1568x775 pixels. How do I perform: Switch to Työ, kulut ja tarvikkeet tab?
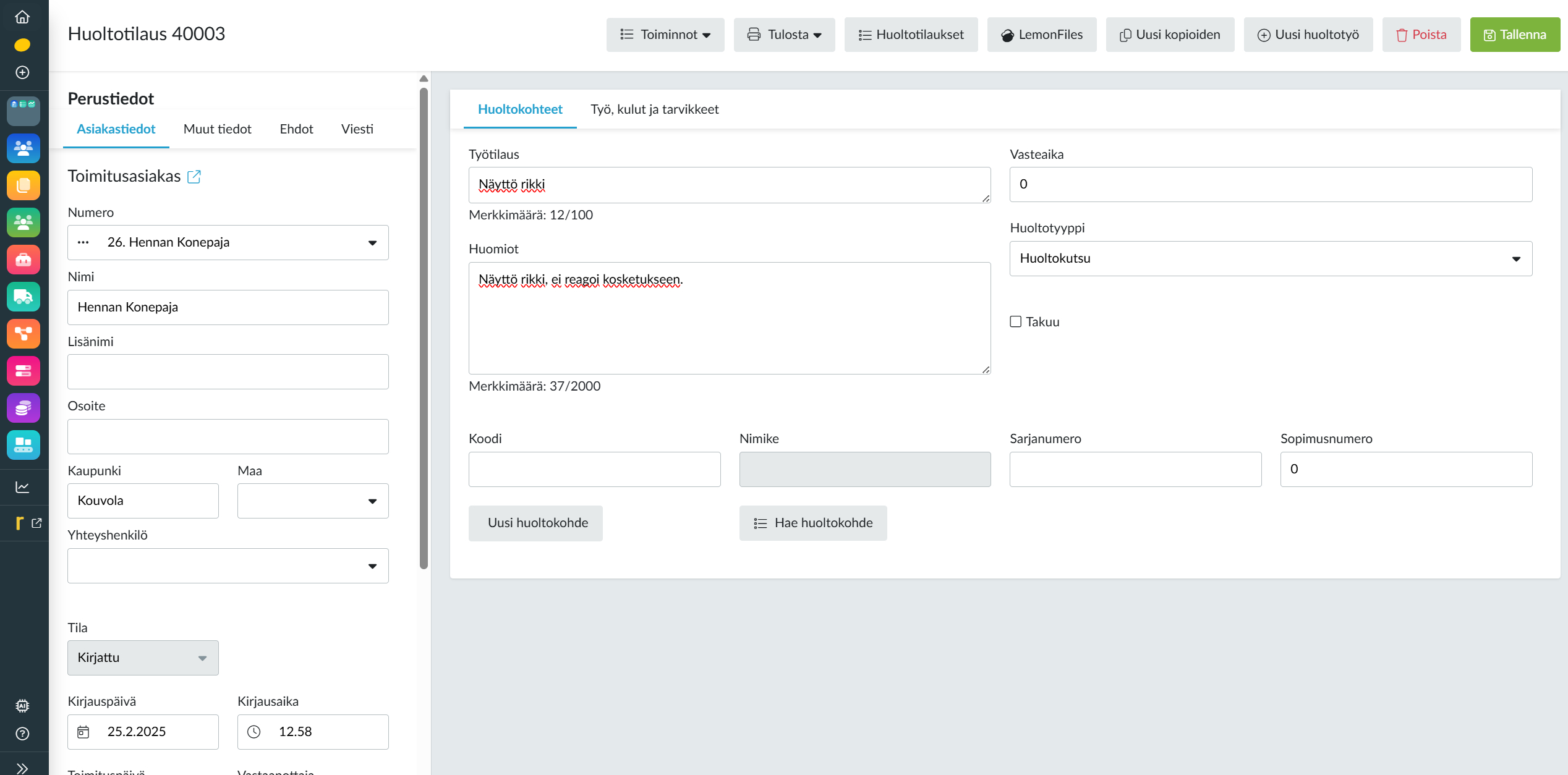654,109
